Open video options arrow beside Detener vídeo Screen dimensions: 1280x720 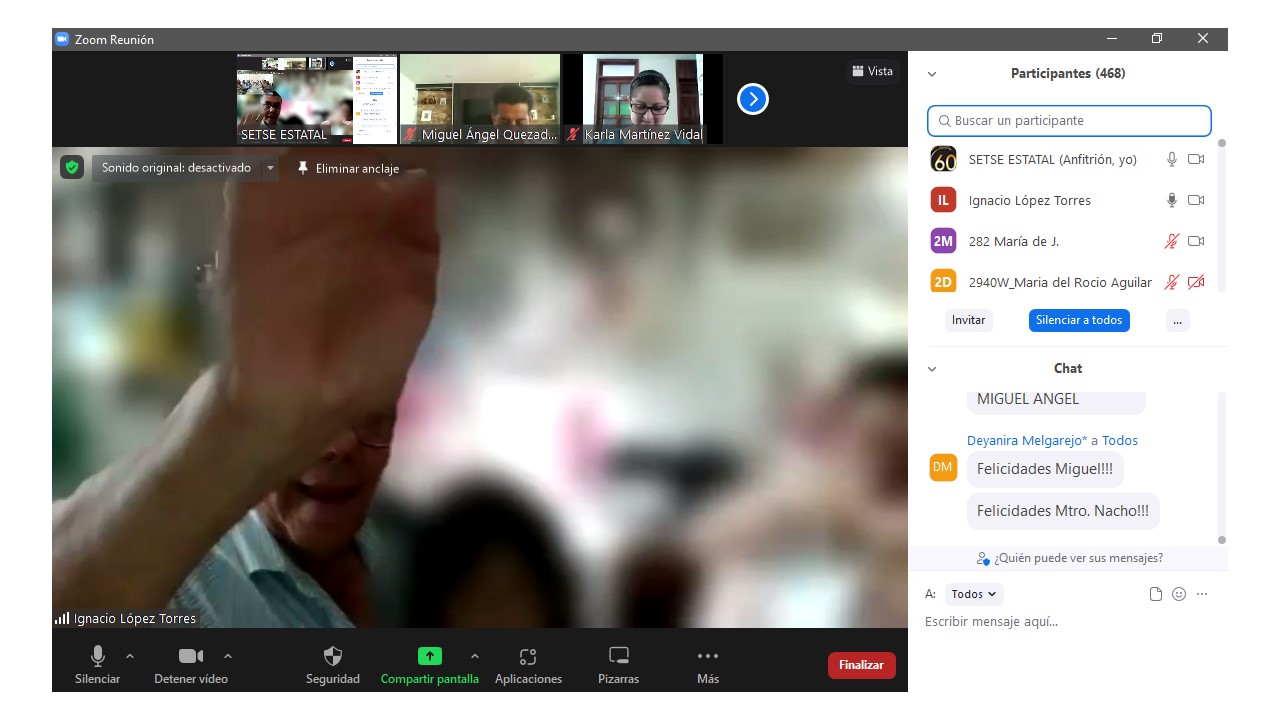click(228, 656)
